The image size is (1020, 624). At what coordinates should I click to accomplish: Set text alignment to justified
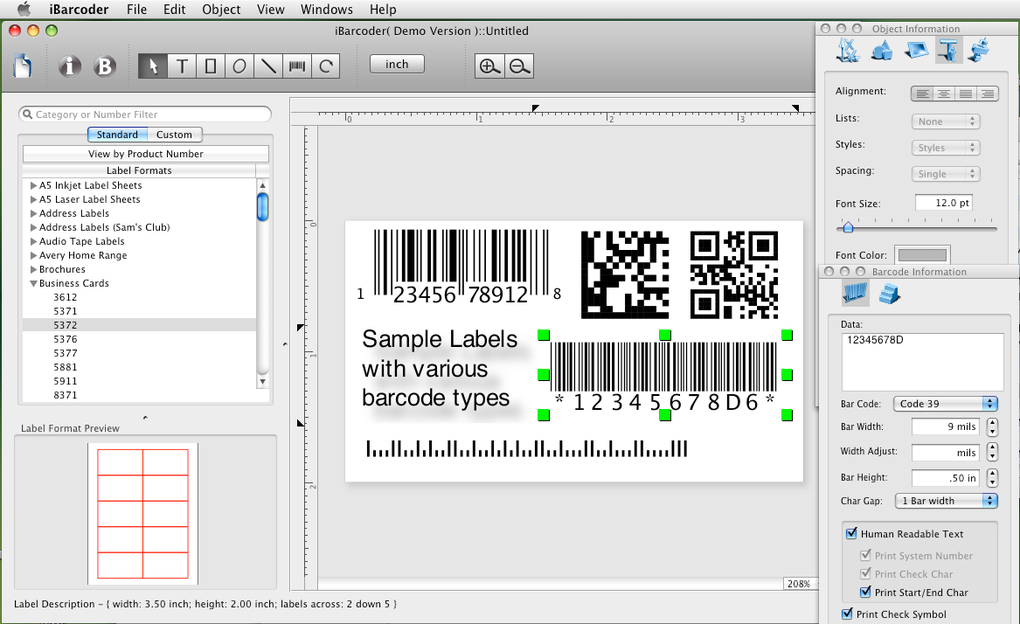pyautogui.click(x=966, y=94)
